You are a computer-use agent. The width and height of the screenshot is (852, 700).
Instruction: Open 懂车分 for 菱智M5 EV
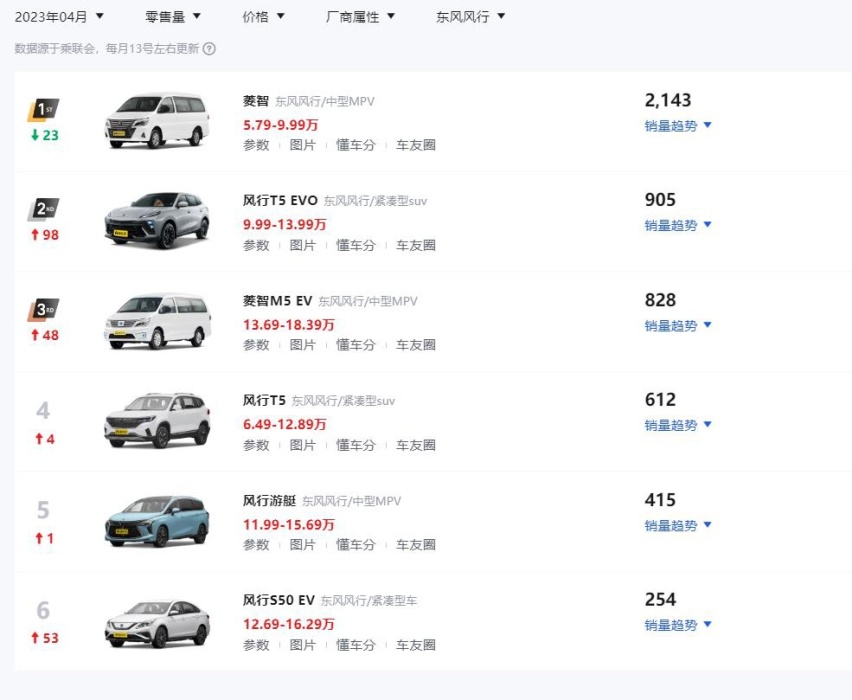[356, 345]
